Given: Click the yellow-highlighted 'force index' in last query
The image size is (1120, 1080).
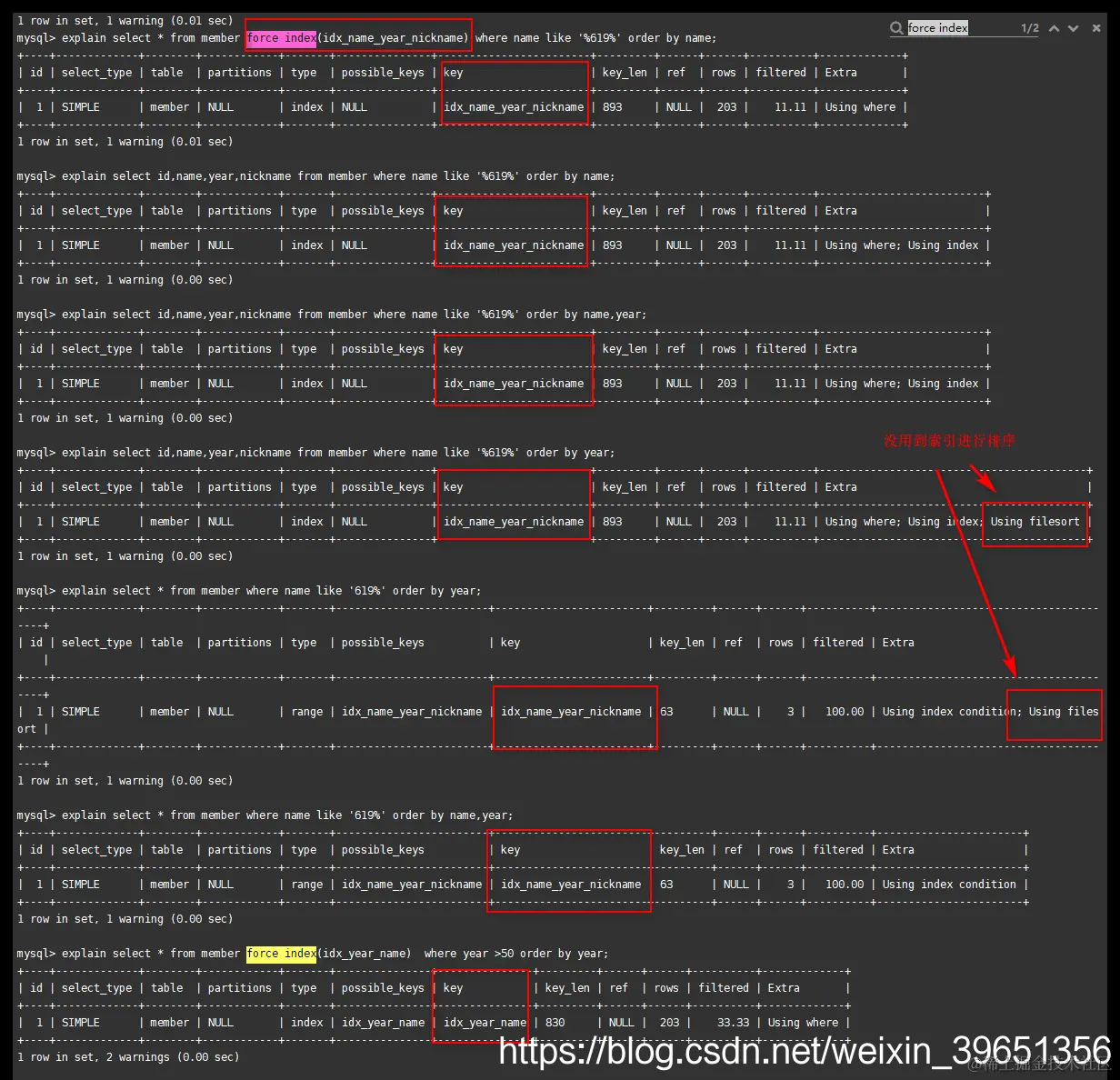Looking at the screenshot, I should (x=282, y=954).
